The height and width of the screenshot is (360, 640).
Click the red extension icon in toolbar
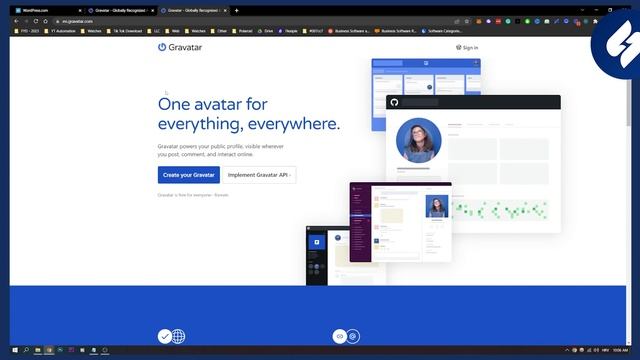(x=498, y=21)
